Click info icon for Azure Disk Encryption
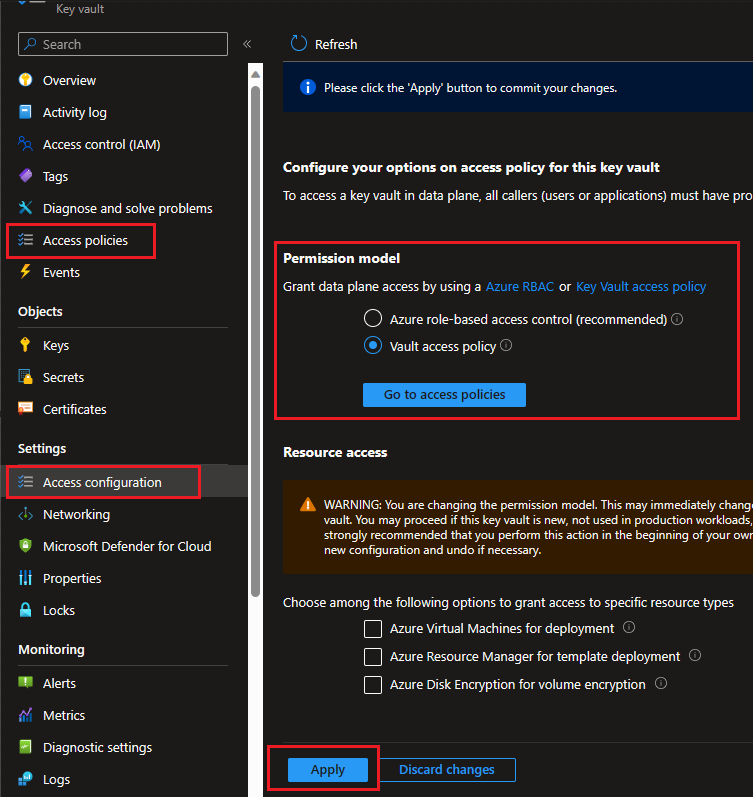Screen dimensions: 753x797 [x=660, y=683]
